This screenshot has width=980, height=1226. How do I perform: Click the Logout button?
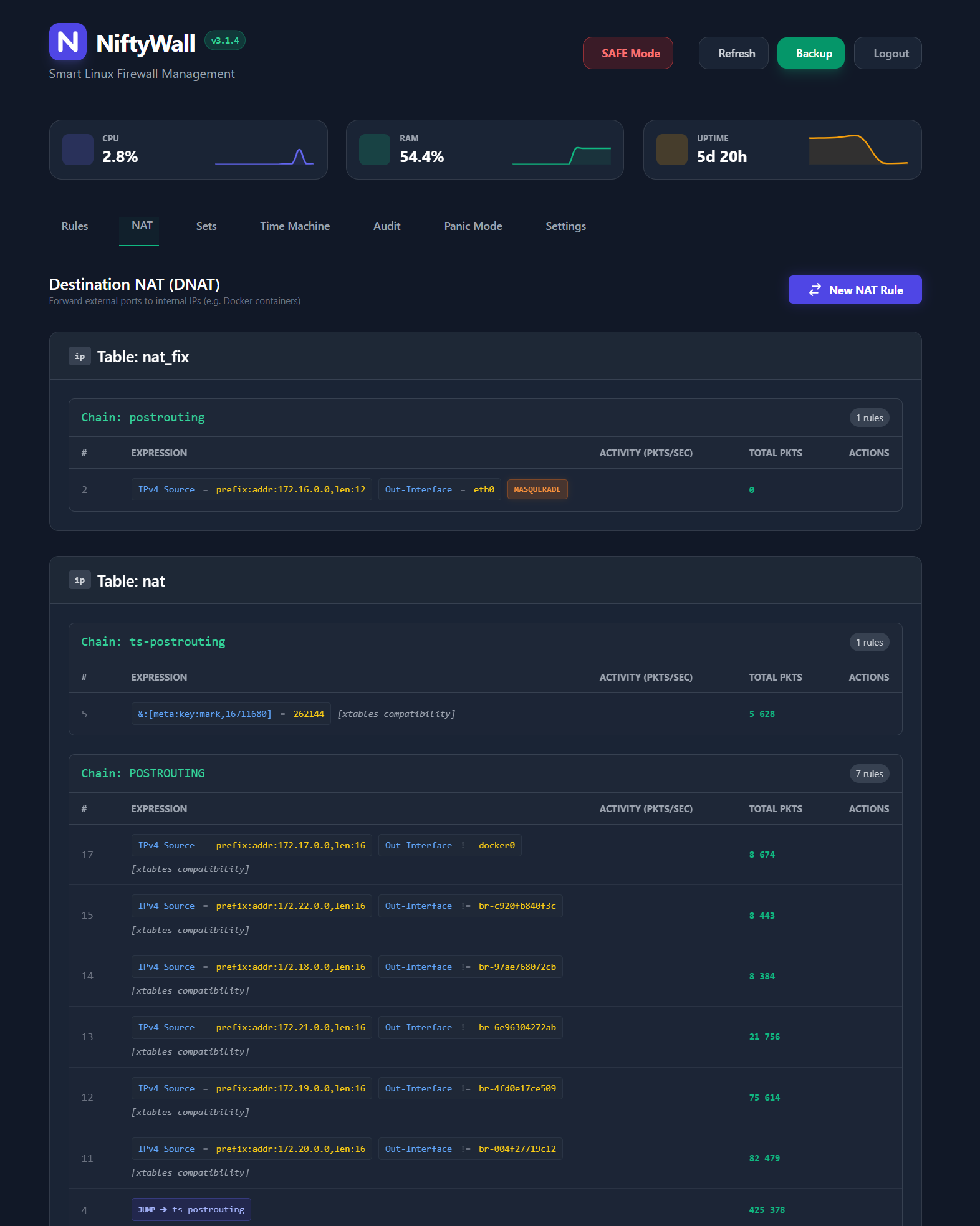[x=888, y=53]
